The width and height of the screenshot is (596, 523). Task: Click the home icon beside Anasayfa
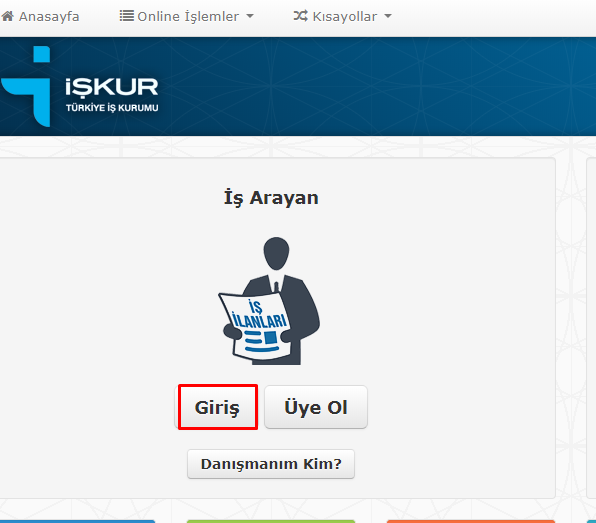(x=8, y=16)
